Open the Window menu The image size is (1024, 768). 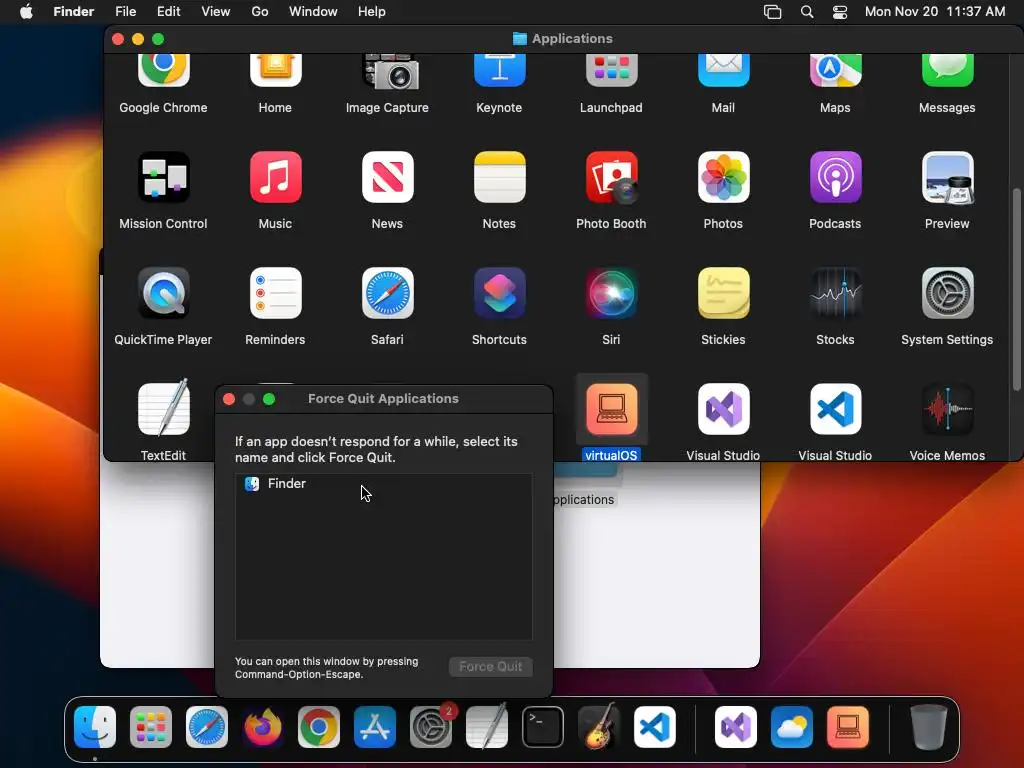click(x=313, y=12)
